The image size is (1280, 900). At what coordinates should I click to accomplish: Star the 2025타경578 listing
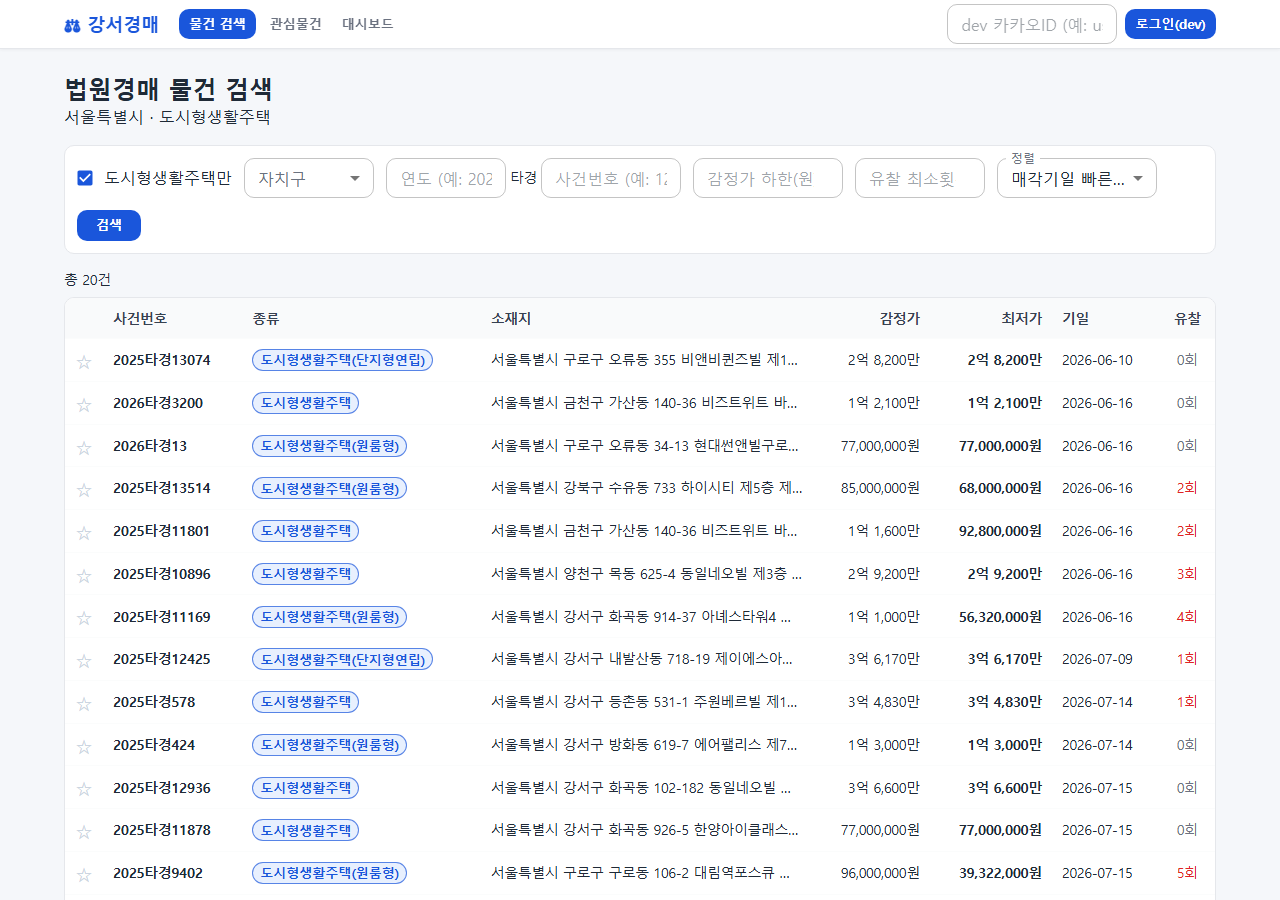(x=84, y=704)
